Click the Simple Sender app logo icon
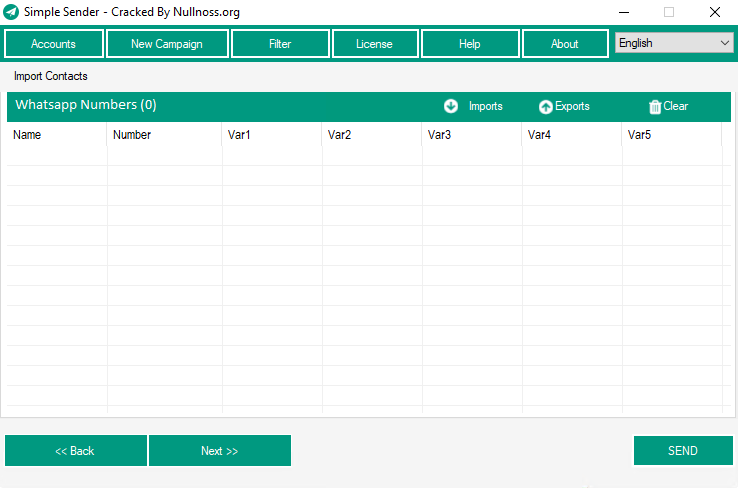This screenshot has height=488, width=738. (11, 13)
